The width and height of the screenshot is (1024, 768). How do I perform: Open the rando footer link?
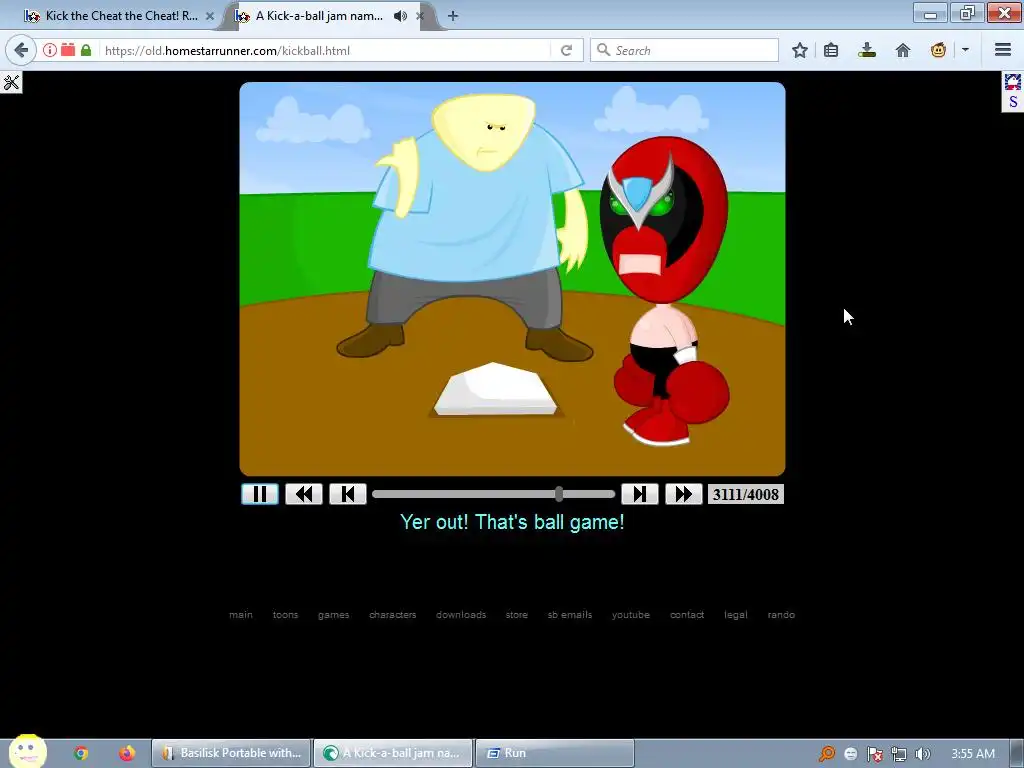[x=781, y=615]
